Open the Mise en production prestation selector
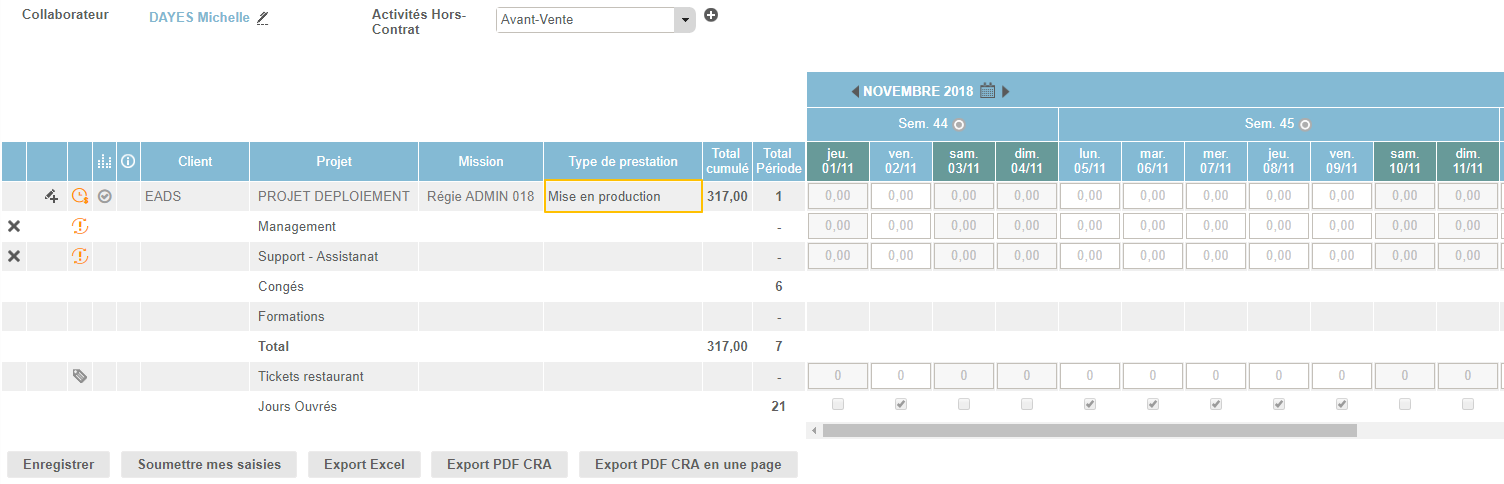 point(623,197)
